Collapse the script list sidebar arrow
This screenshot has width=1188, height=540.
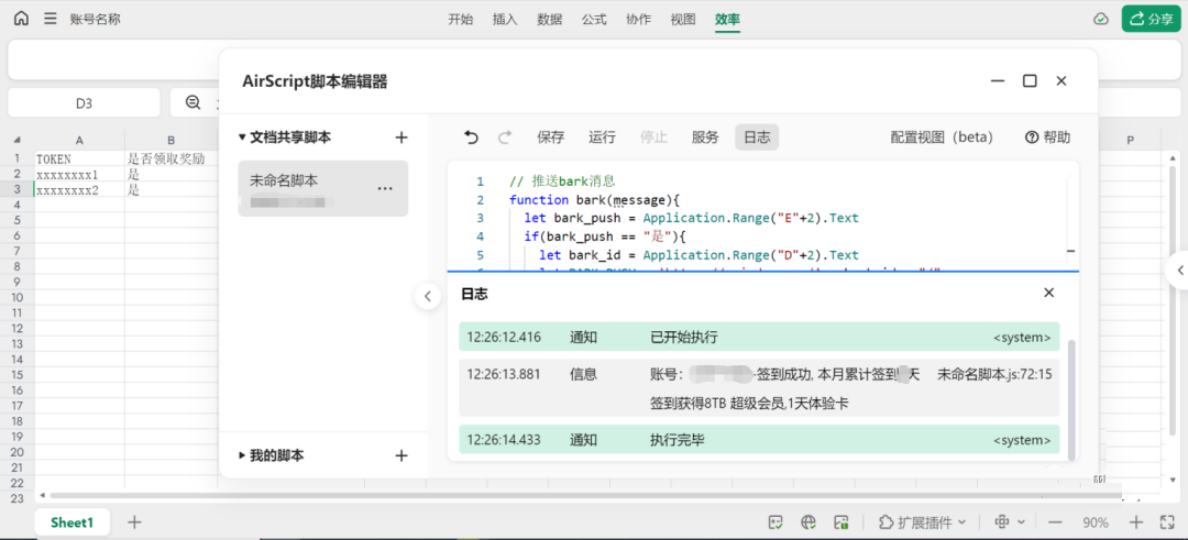[x=427, y=296]
